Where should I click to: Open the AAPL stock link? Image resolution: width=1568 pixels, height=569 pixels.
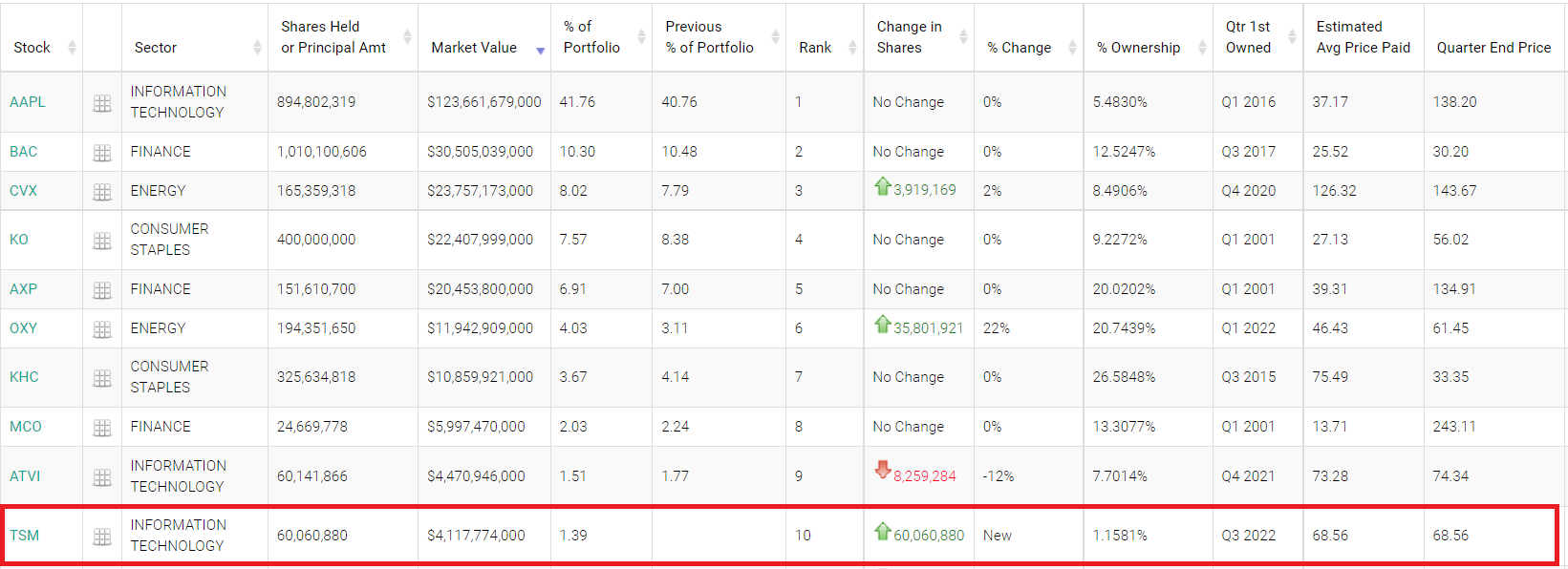pos(28,102)
